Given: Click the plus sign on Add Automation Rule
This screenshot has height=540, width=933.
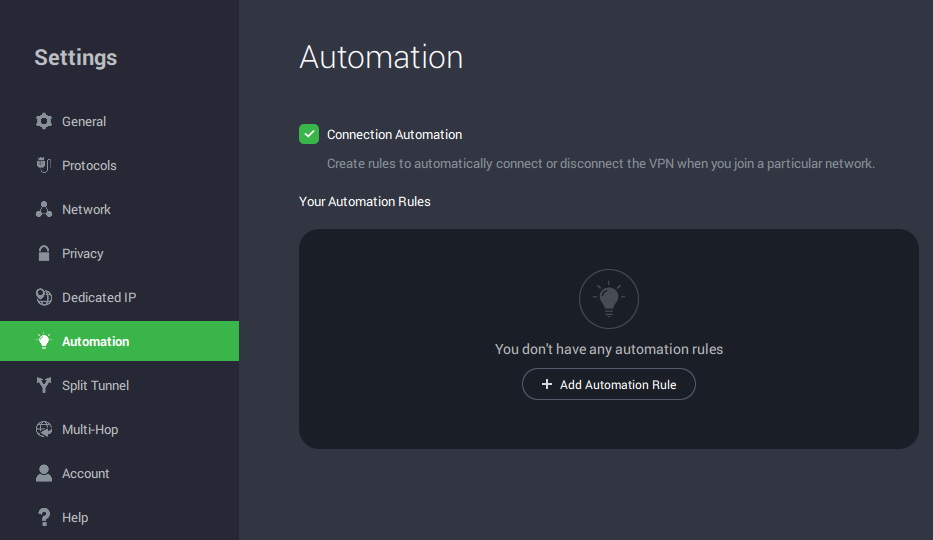Looking at the screenshot, I should click(x=546, y=385).
